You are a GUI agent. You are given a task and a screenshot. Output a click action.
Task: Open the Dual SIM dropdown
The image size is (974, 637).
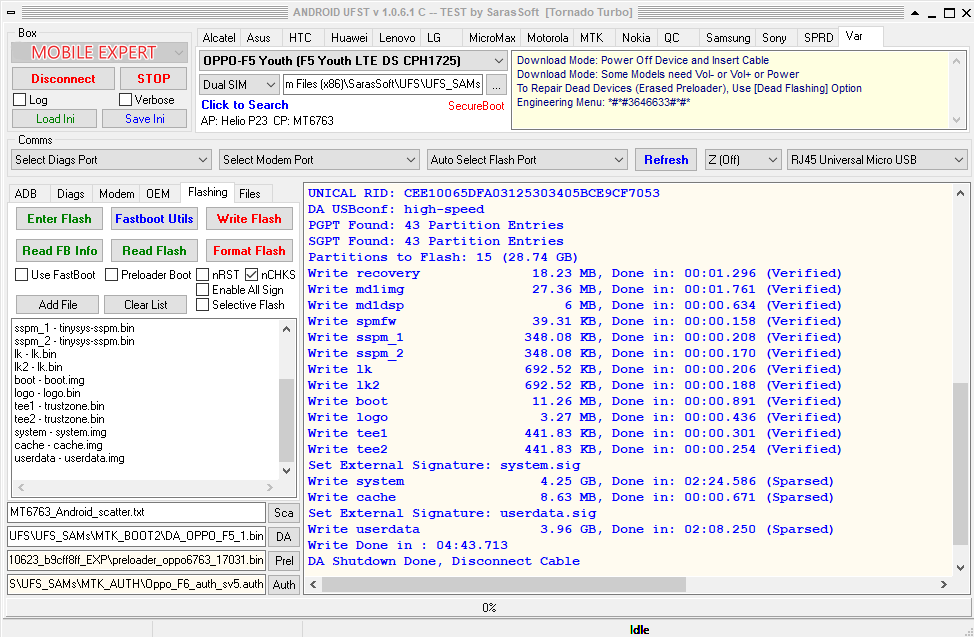pyautogui.click(x=270, y=85)
